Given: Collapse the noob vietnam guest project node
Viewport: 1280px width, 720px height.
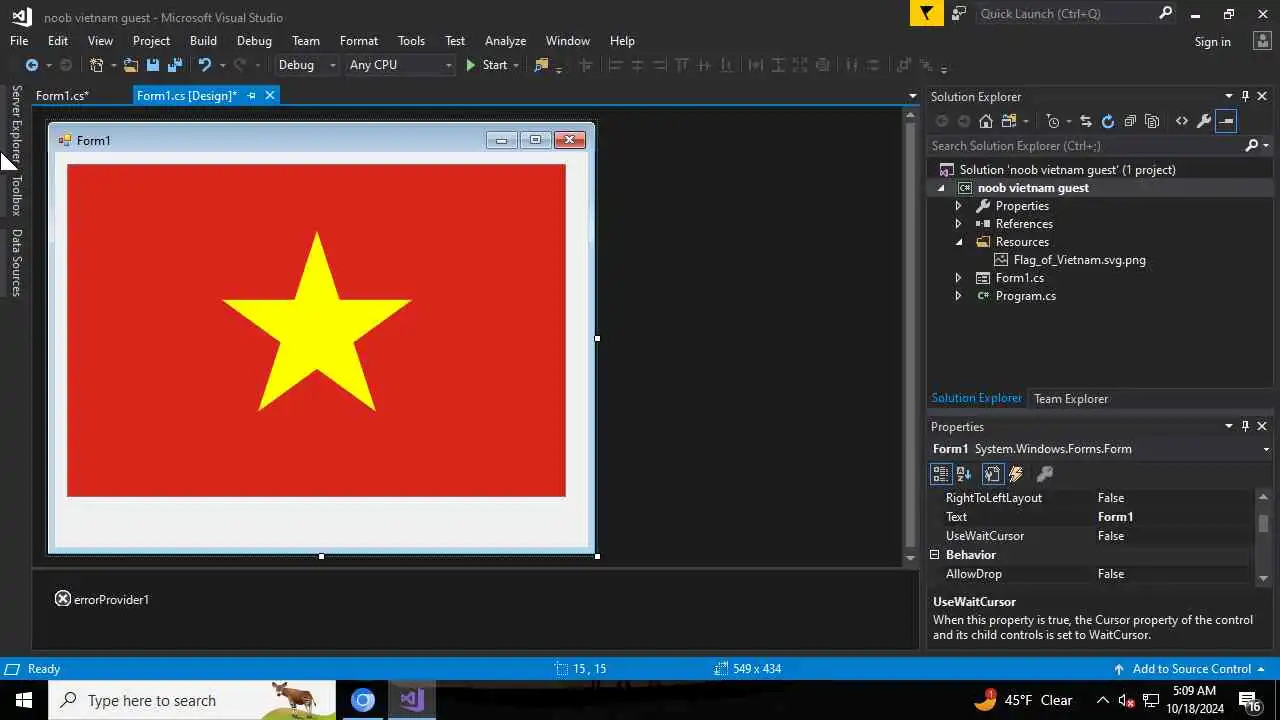Looking at the screenshot, I should [941, 188].
